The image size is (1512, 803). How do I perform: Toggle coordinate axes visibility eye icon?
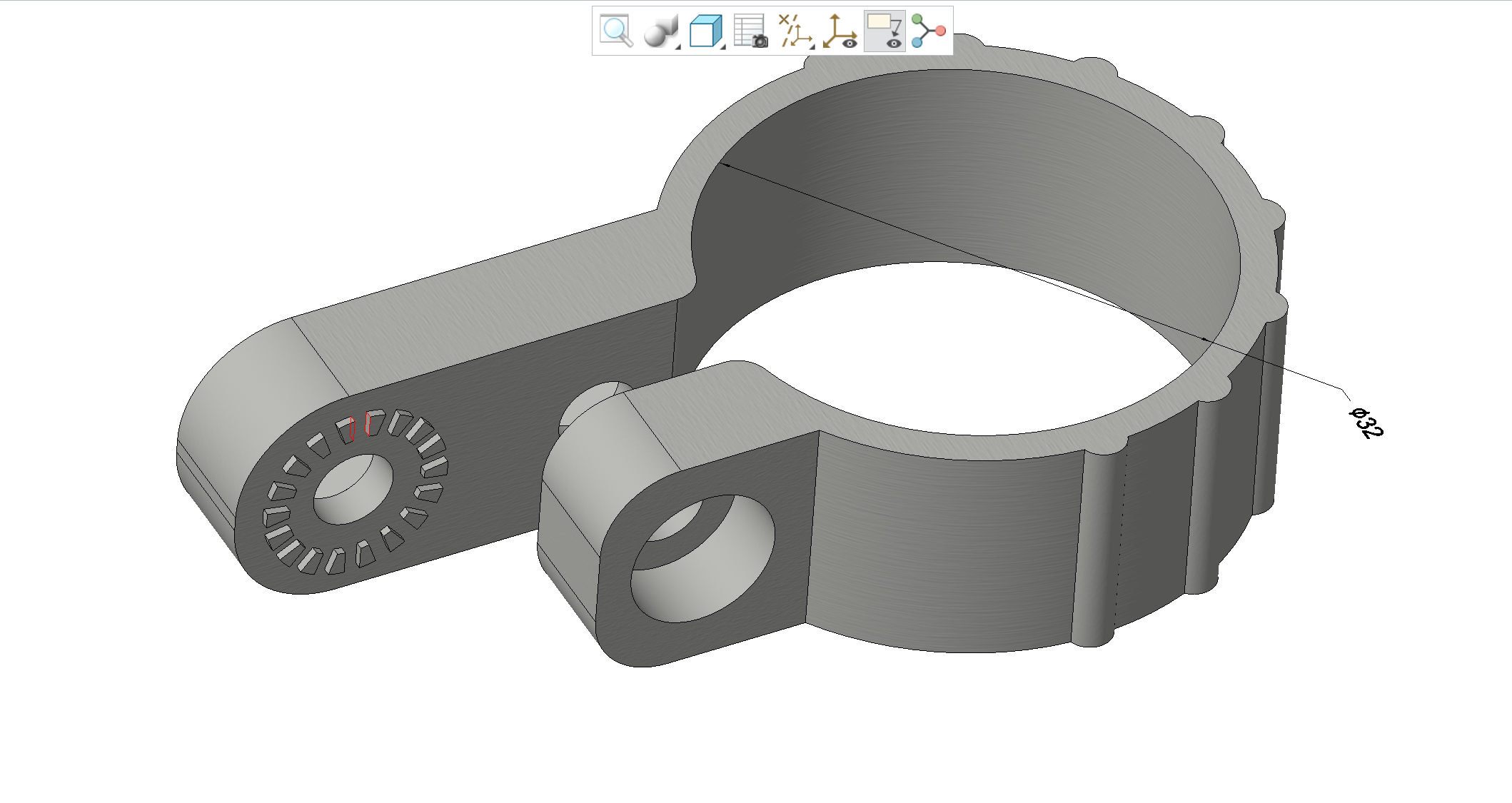[840, 31]
